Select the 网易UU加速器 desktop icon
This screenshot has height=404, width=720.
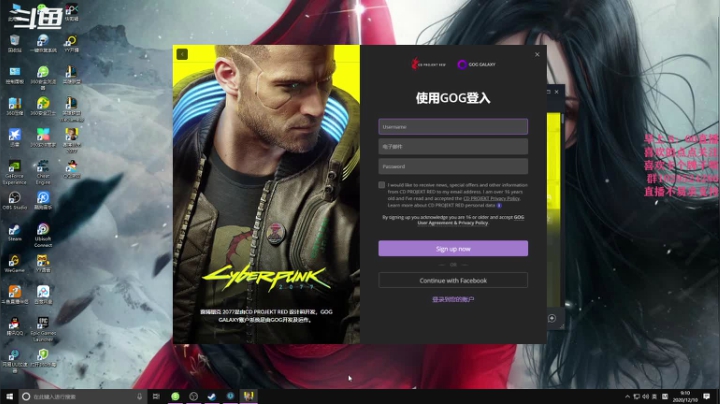click(x=14, y=360)
